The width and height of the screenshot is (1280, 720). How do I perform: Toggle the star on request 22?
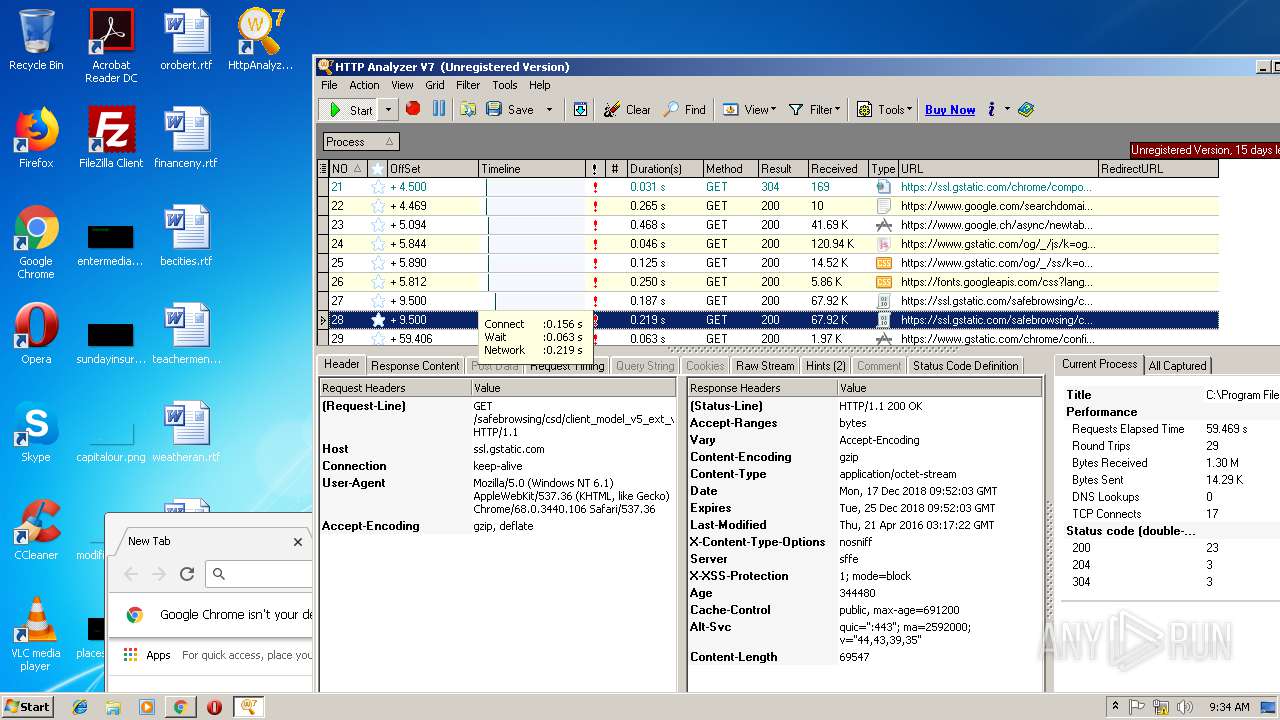coord(378,206)
